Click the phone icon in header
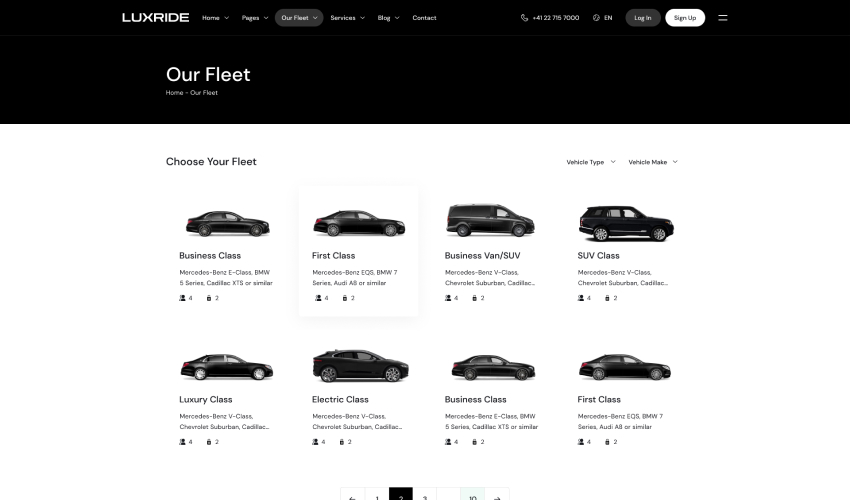Viewport: 850px width, 500px height. [x=524, y=17]
